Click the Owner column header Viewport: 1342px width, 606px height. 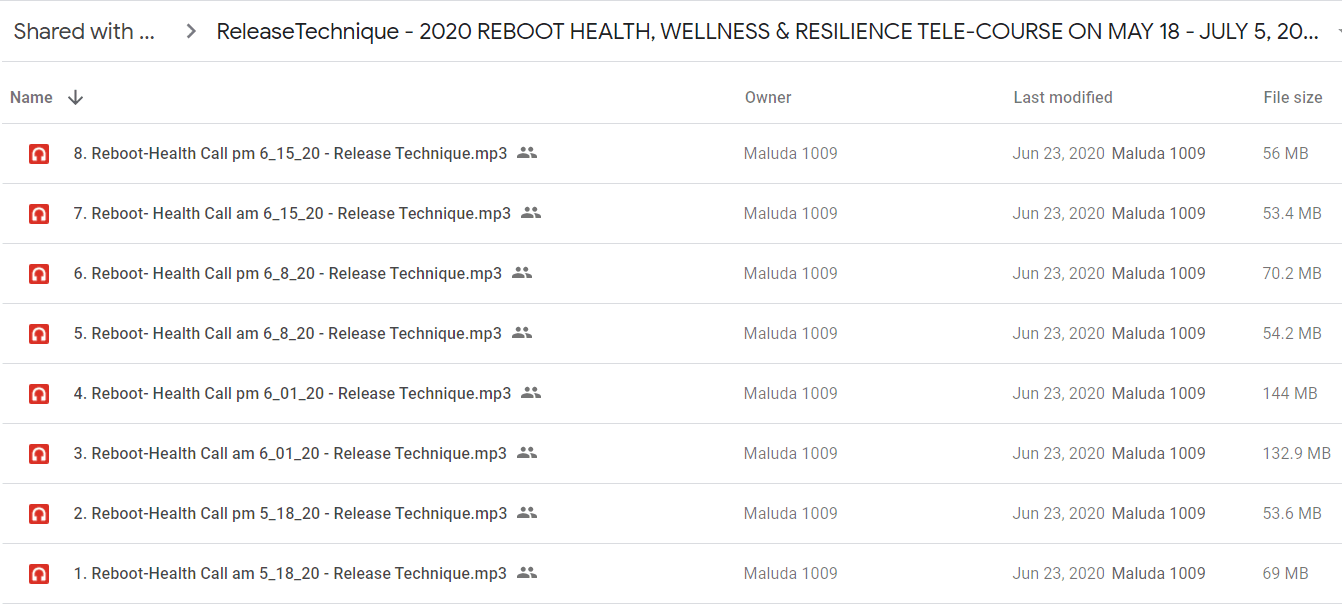[768, 97]
